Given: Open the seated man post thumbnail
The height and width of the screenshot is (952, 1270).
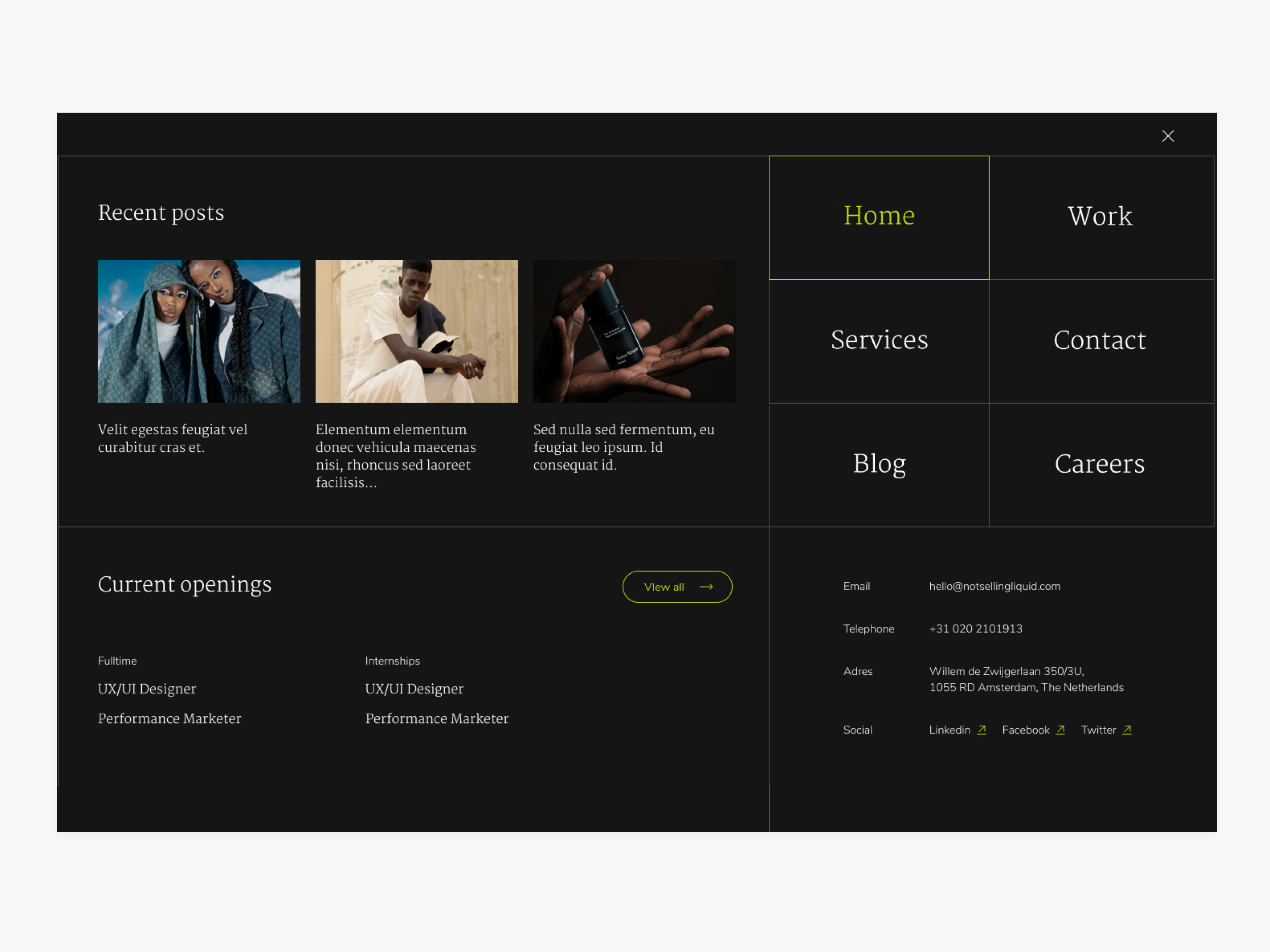Looking at the screenshot, I should pyautogui.click(x=416, y=331).
